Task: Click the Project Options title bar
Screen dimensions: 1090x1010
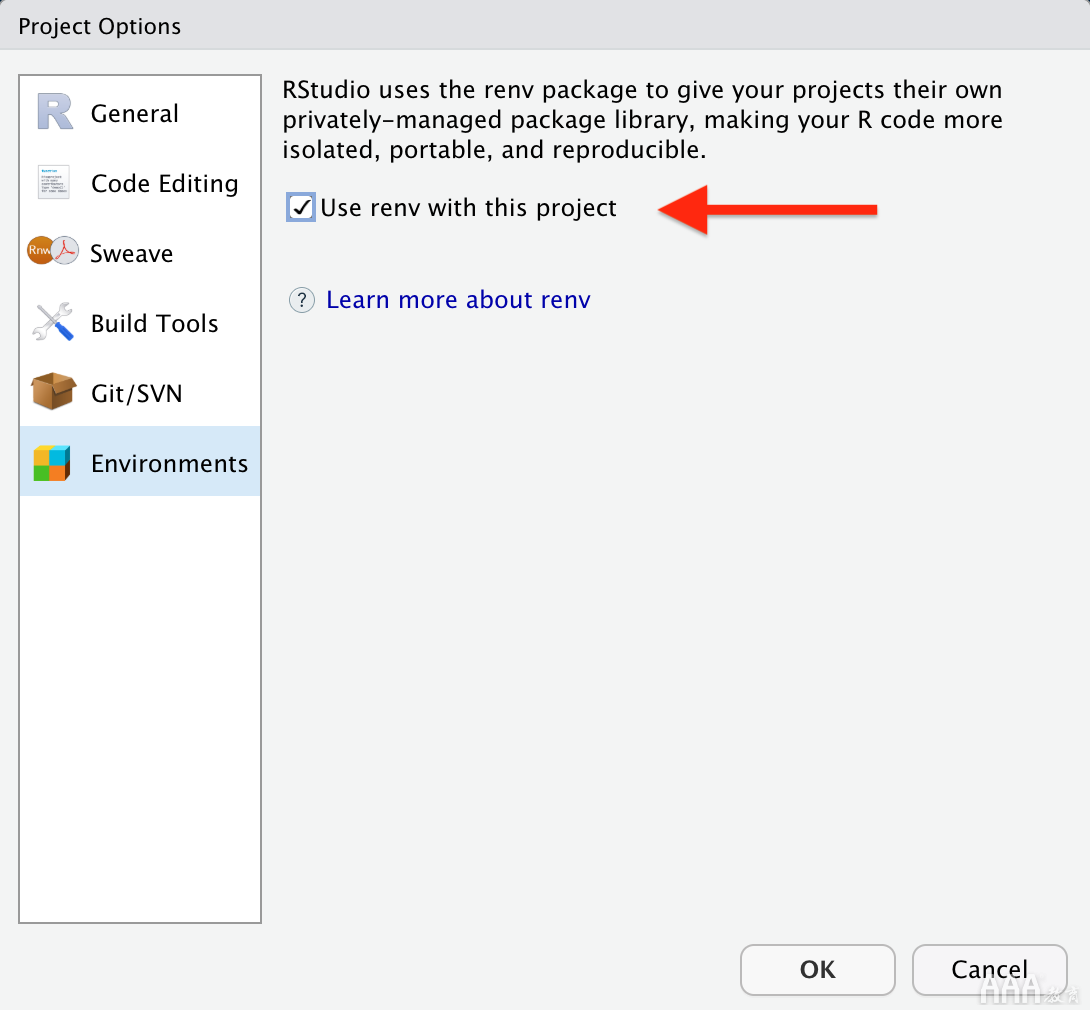Action: pyautogui.click(x=545, y=25)
